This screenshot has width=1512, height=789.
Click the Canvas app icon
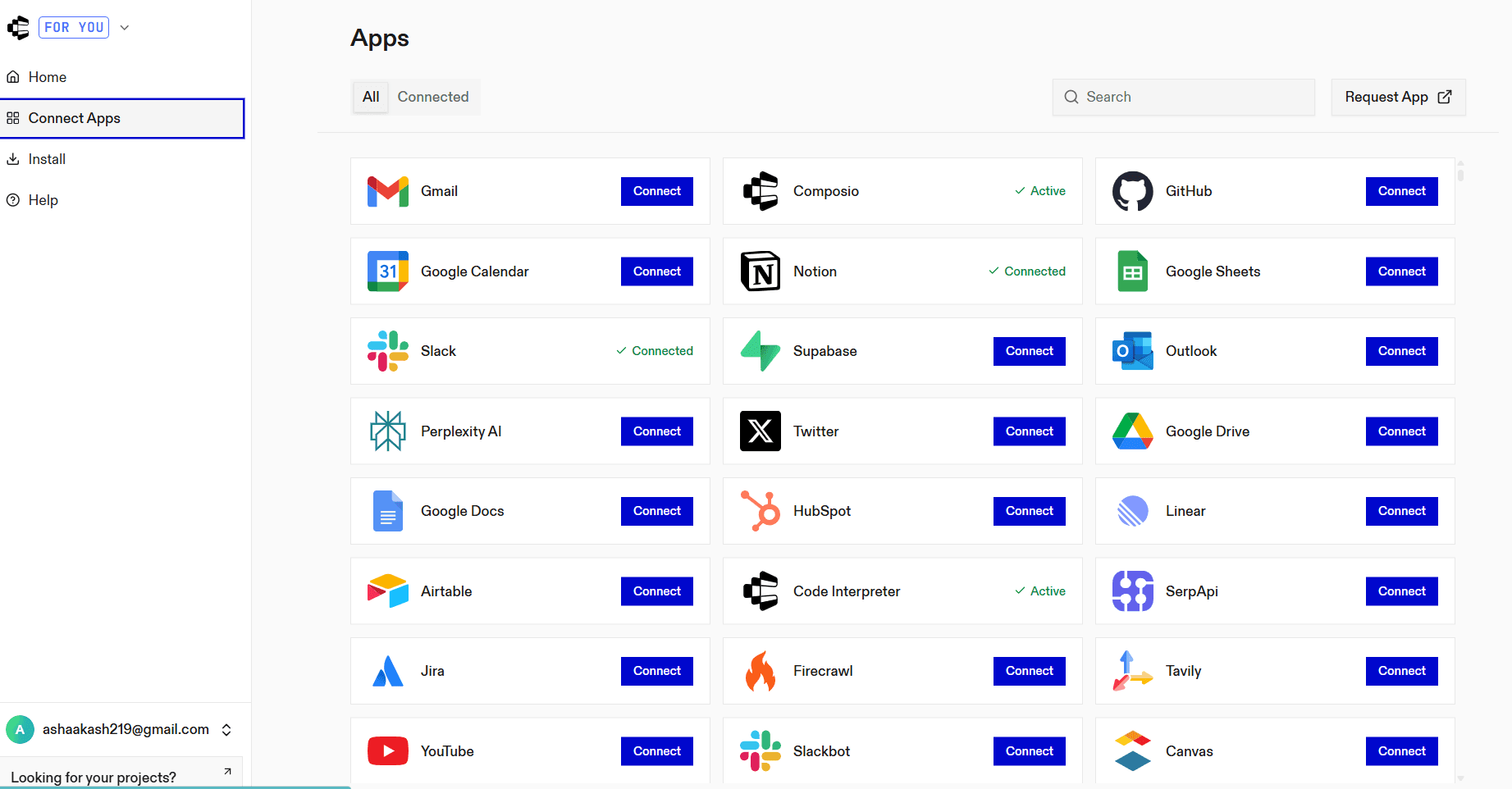click(1133, 751)
